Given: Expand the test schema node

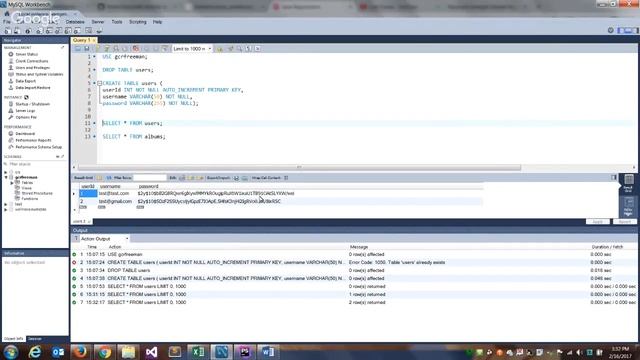Looking at the screenshot, I should tap(6, 204).
